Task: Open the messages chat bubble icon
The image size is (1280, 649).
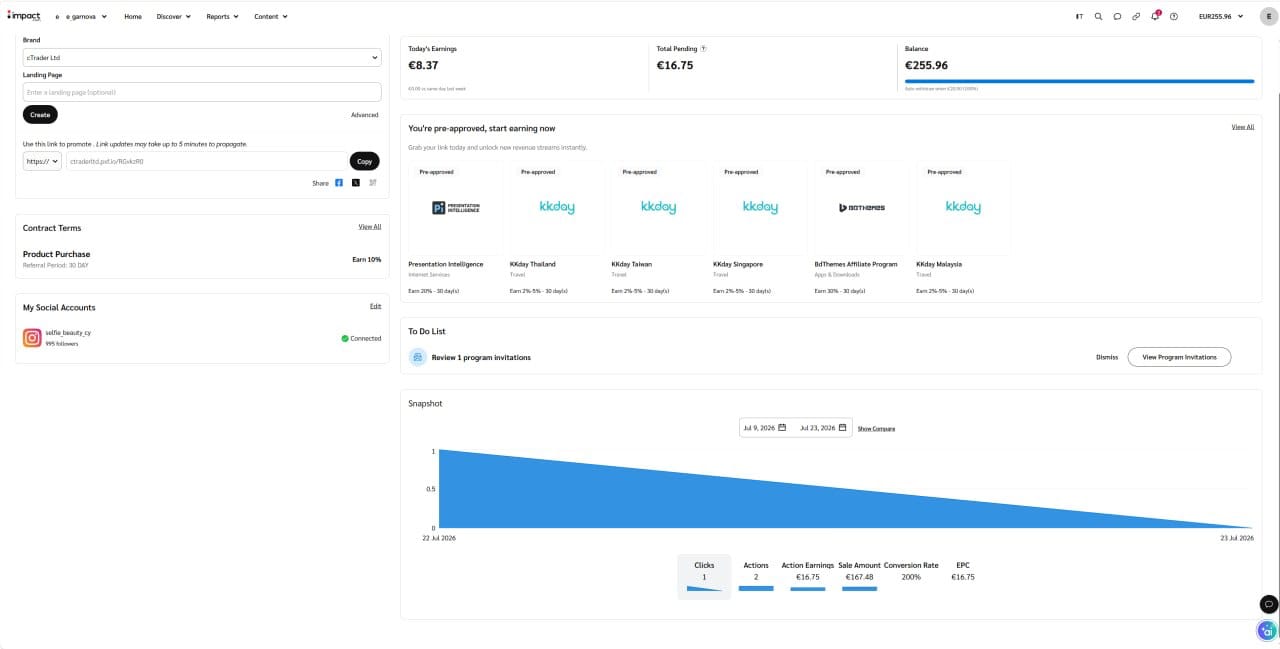Action: click(1117, 16)
